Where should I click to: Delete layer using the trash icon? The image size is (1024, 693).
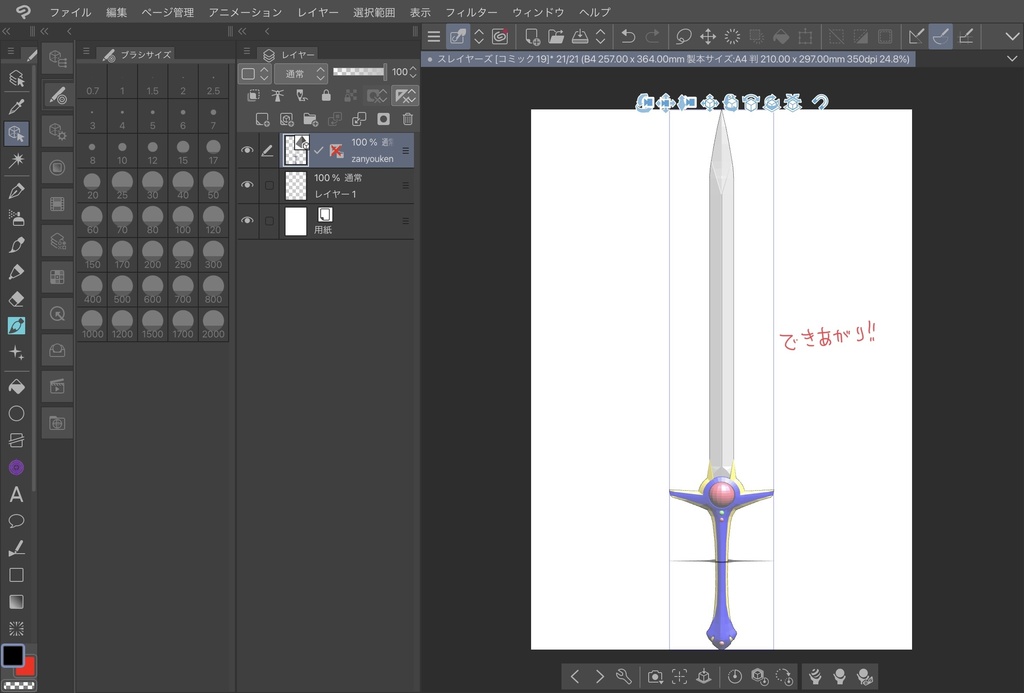[407, 119]
